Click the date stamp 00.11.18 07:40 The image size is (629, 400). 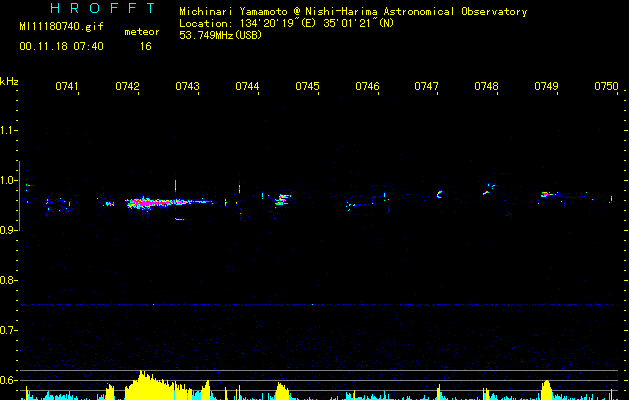(x=61, y=47)
